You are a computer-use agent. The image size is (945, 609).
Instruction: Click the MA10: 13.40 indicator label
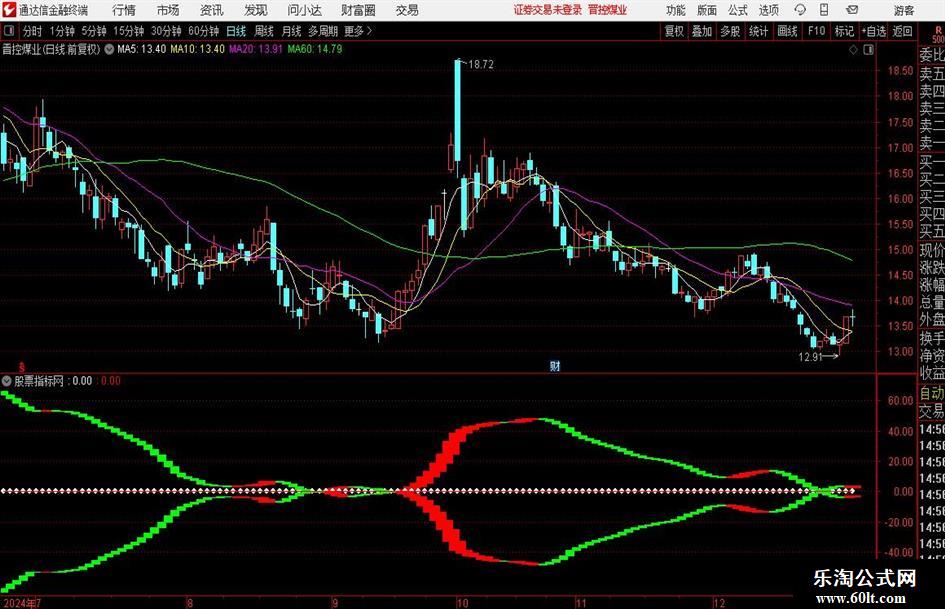tap(198, 49)
